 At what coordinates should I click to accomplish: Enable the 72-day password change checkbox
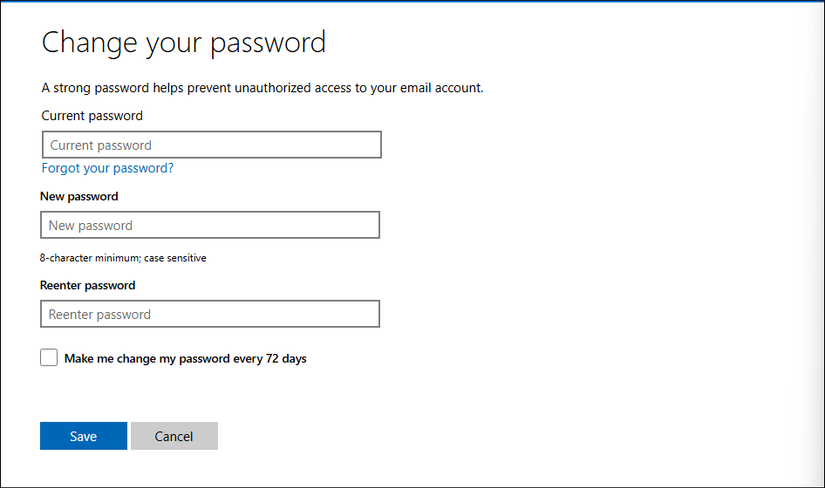[49, 358]
